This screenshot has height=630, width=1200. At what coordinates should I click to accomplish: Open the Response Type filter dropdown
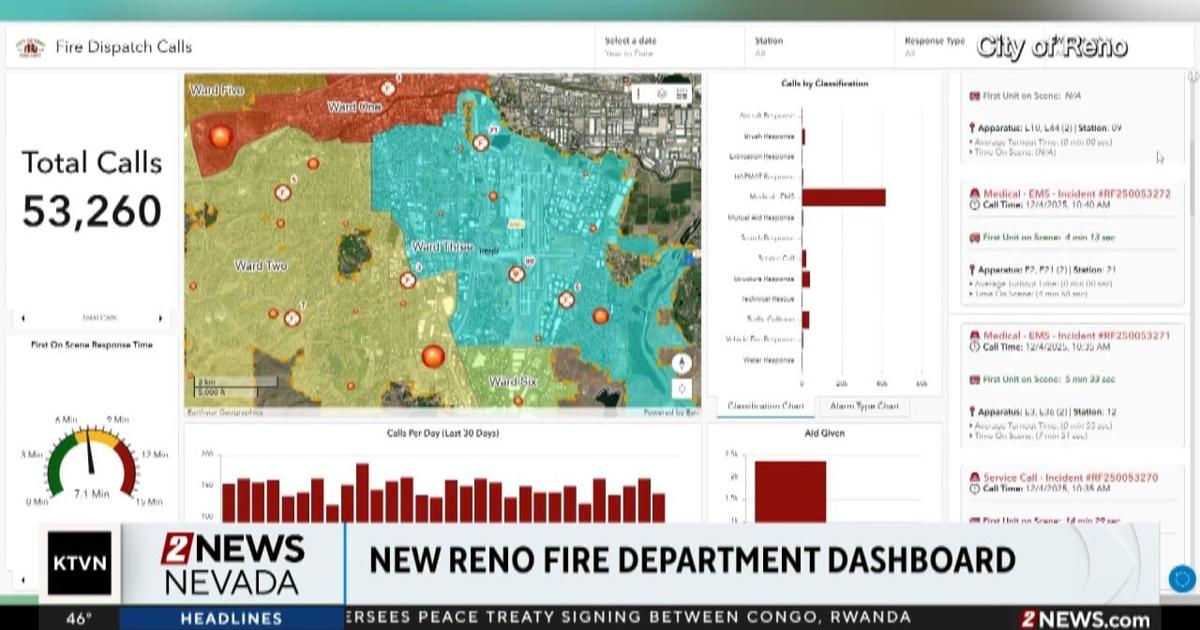tap(935, 47)
